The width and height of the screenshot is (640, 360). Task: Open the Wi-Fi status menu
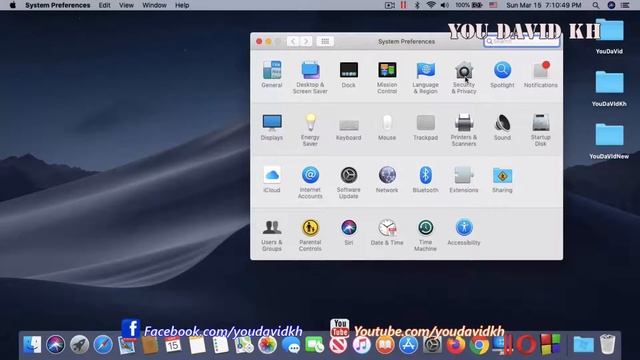pos(431,5)
